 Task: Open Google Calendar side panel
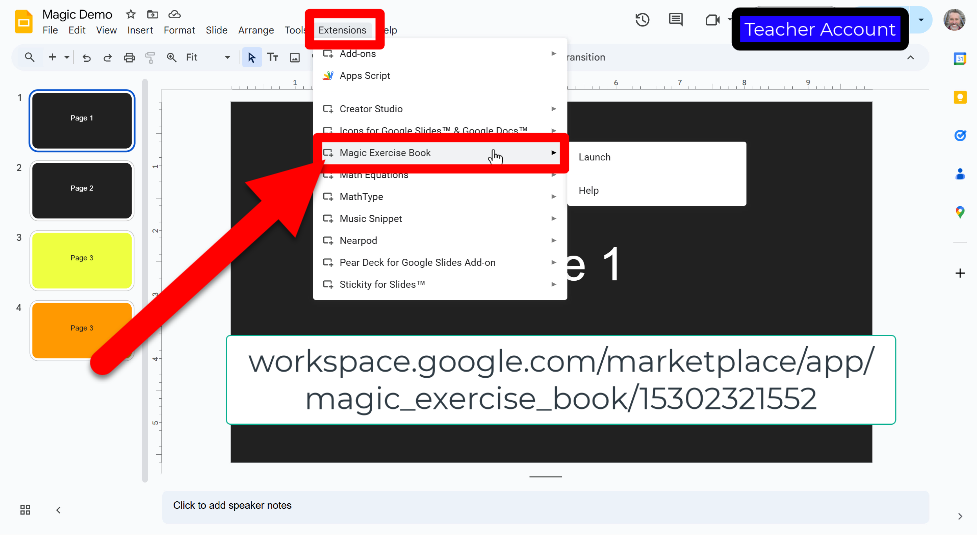[x=960, y=59]
